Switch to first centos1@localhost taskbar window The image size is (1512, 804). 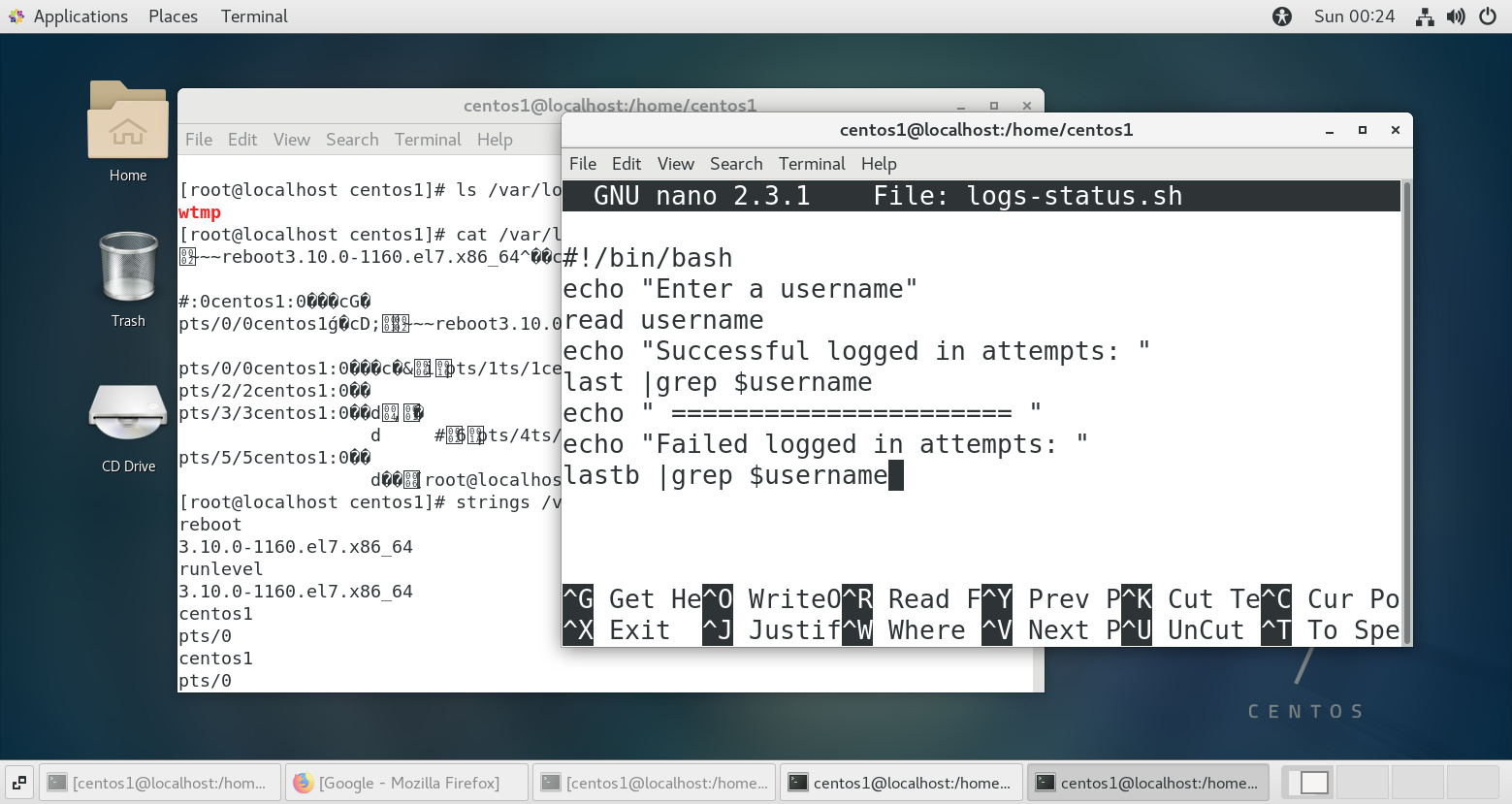(162, 783)
